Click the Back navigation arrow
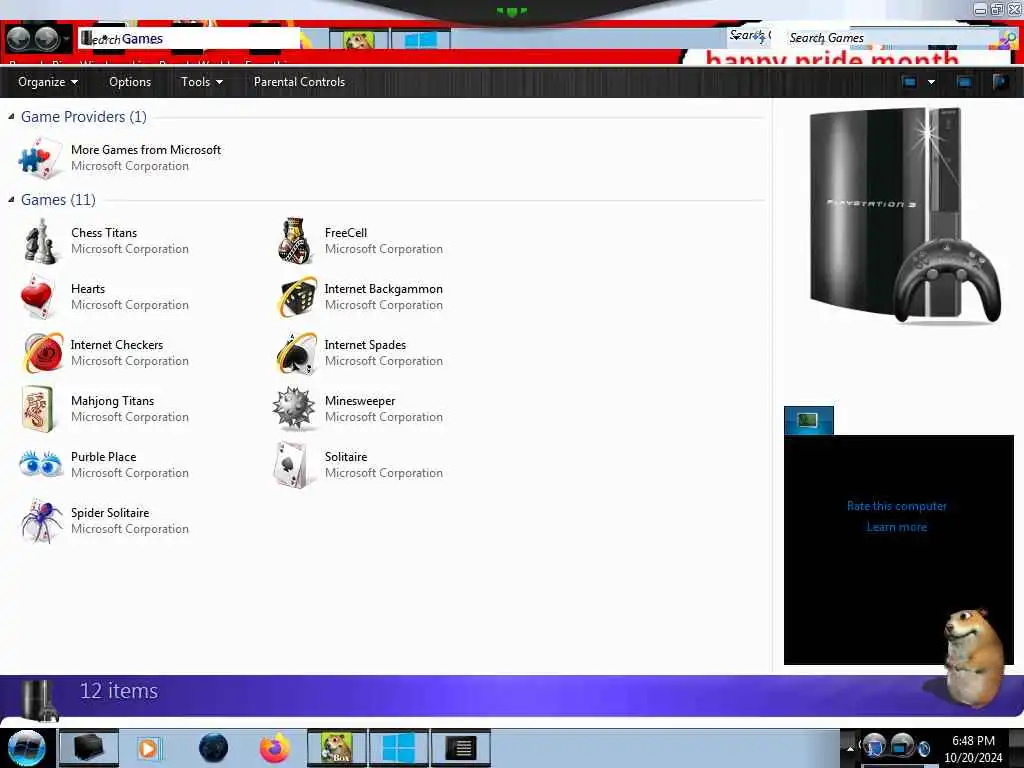Viewport: 1024px width, 768px height. pyautogui.click(x=18, y=39)
